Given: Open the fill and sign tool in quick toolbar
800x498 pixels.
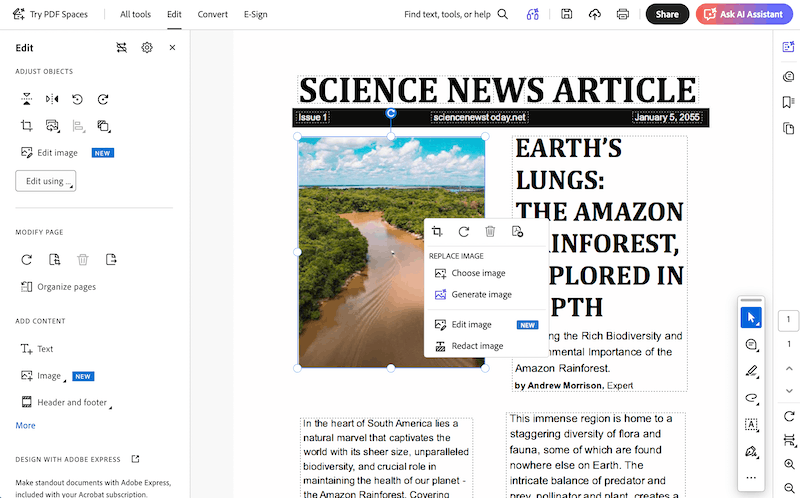Looking at the screenshot, I should click(751, 452).
